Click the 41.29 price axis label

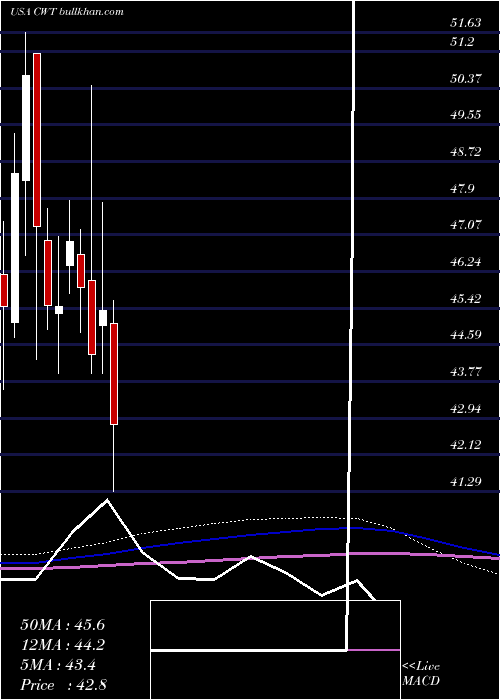pyautogui.click(x=465, y=481)
